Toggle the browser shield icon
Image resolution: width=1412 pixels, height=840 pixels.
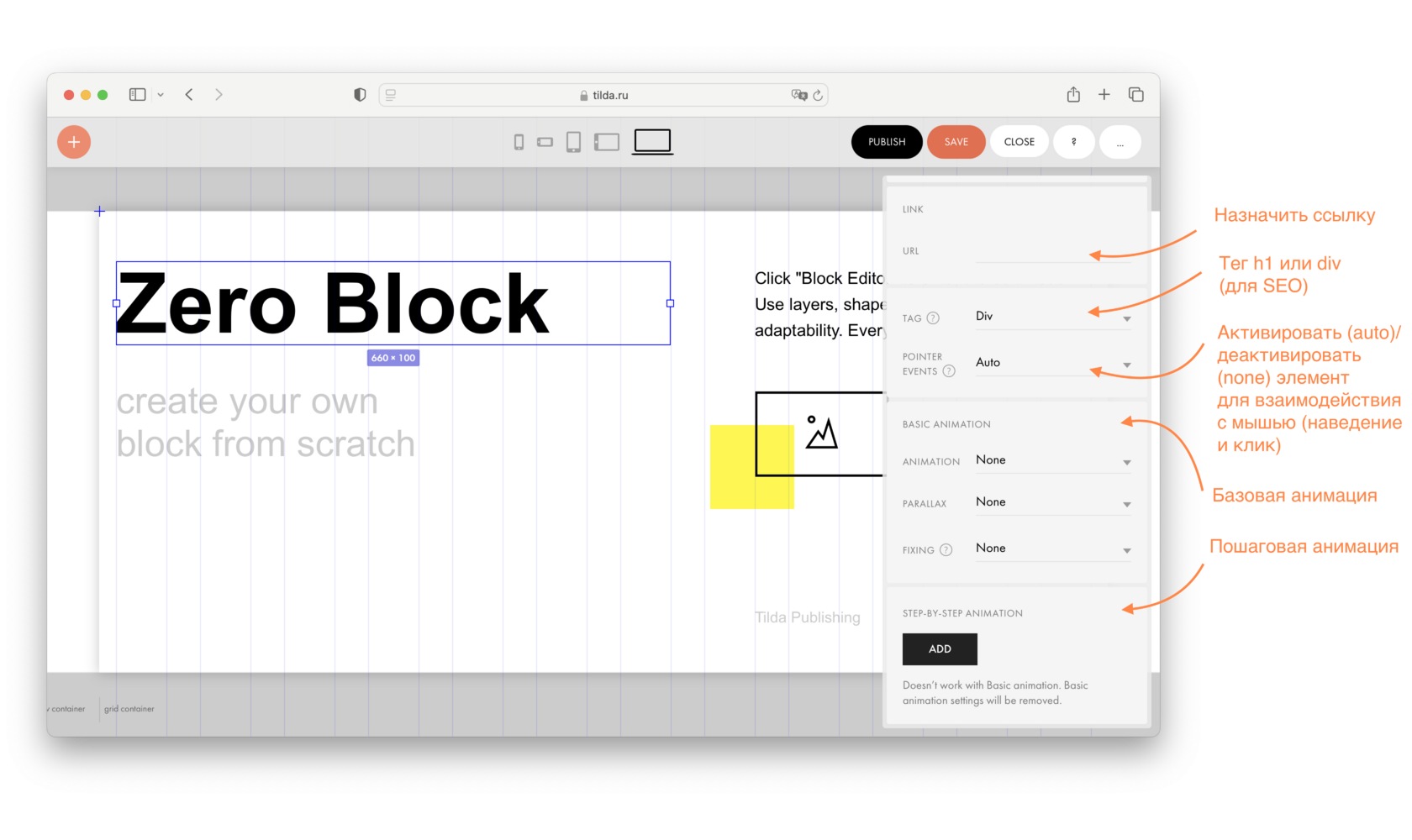coord(359,94)
